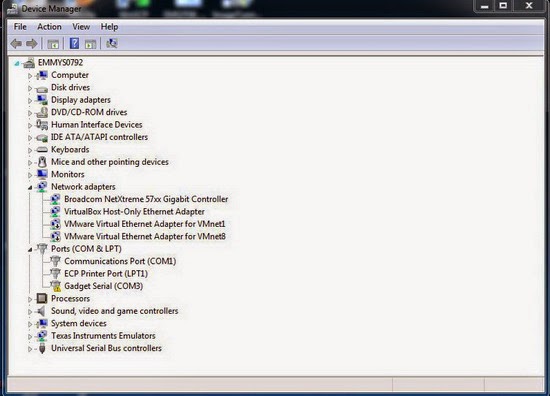The image size is (550, 396).
Task: Click the DVD/CD-ROM drives category icon
Action: pos(42,113)
